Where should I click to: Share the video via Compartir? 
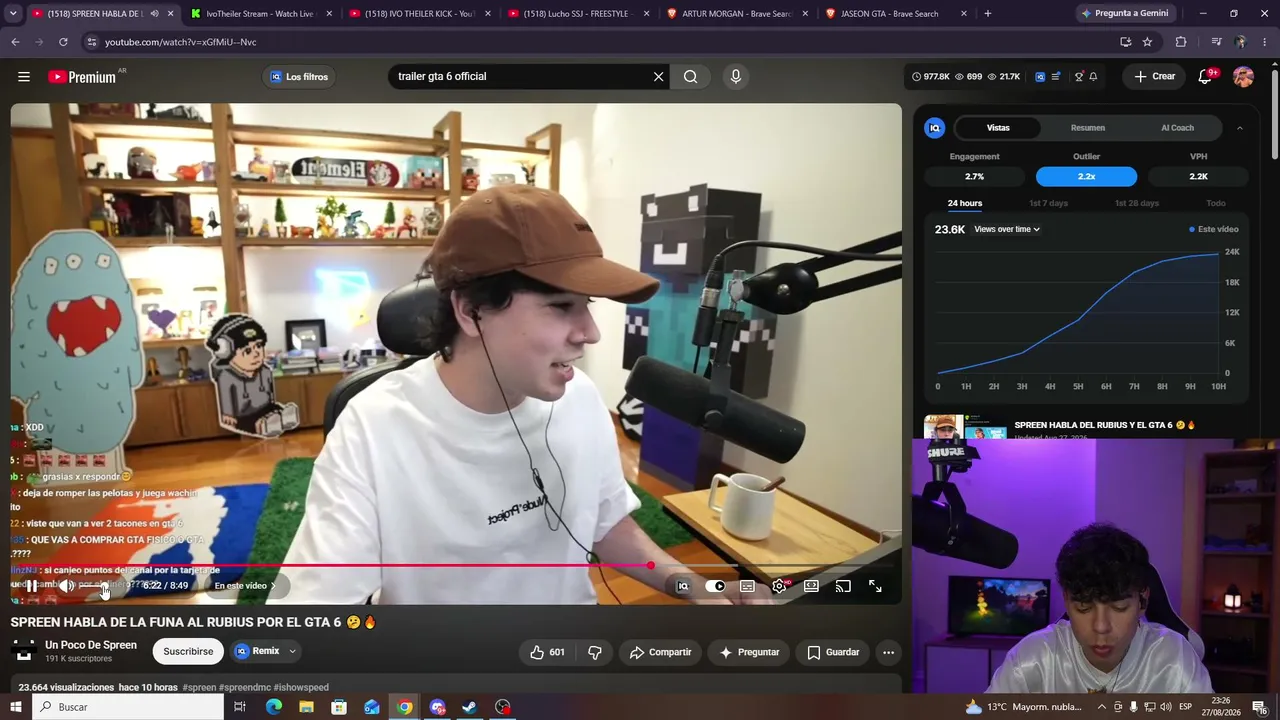(x=660, y=652)
